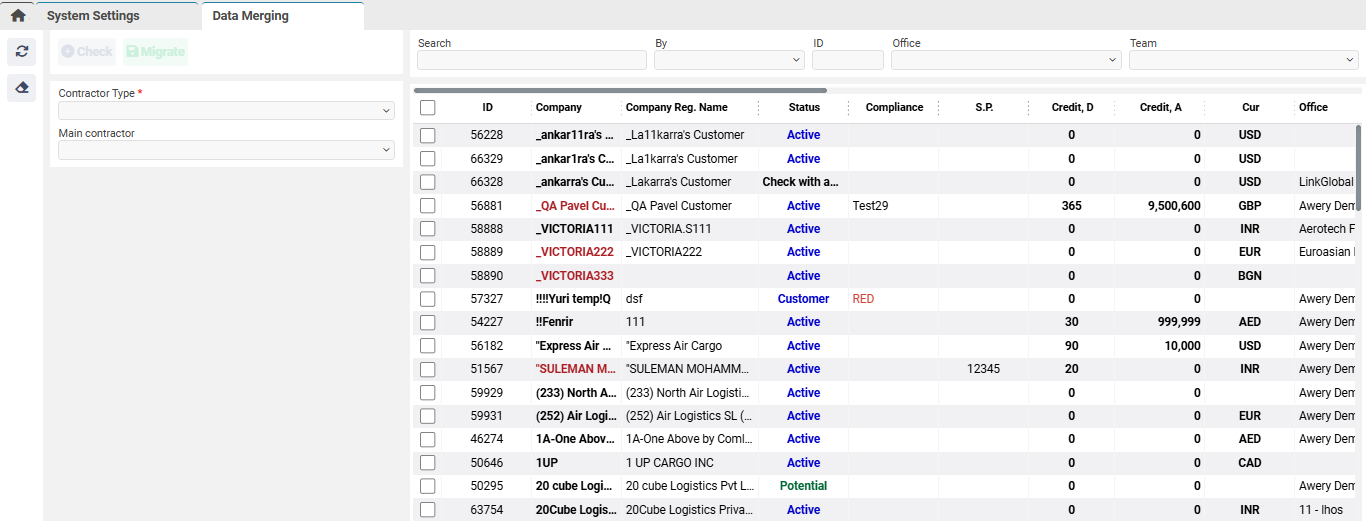
Task: Check the row checkbox for ID 56228
Action: 428,135
